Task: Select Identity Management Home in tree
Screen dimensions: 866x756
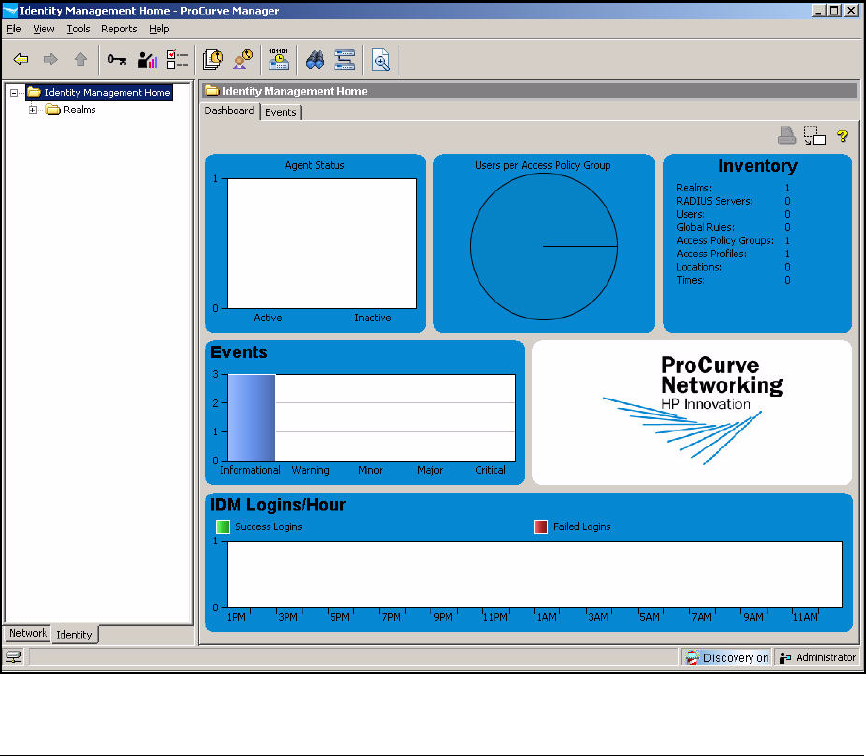Action: (100, 93)
